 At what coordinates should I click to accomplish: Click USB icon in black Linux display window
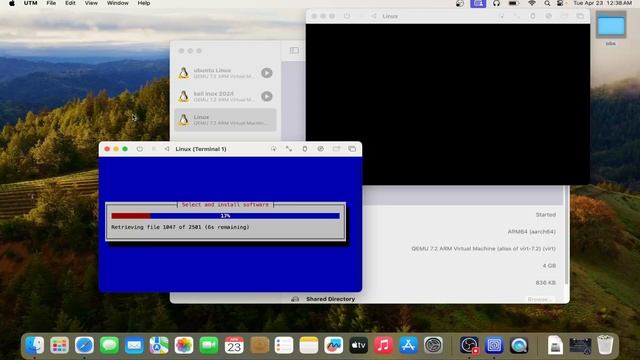[x=533, y=16]
